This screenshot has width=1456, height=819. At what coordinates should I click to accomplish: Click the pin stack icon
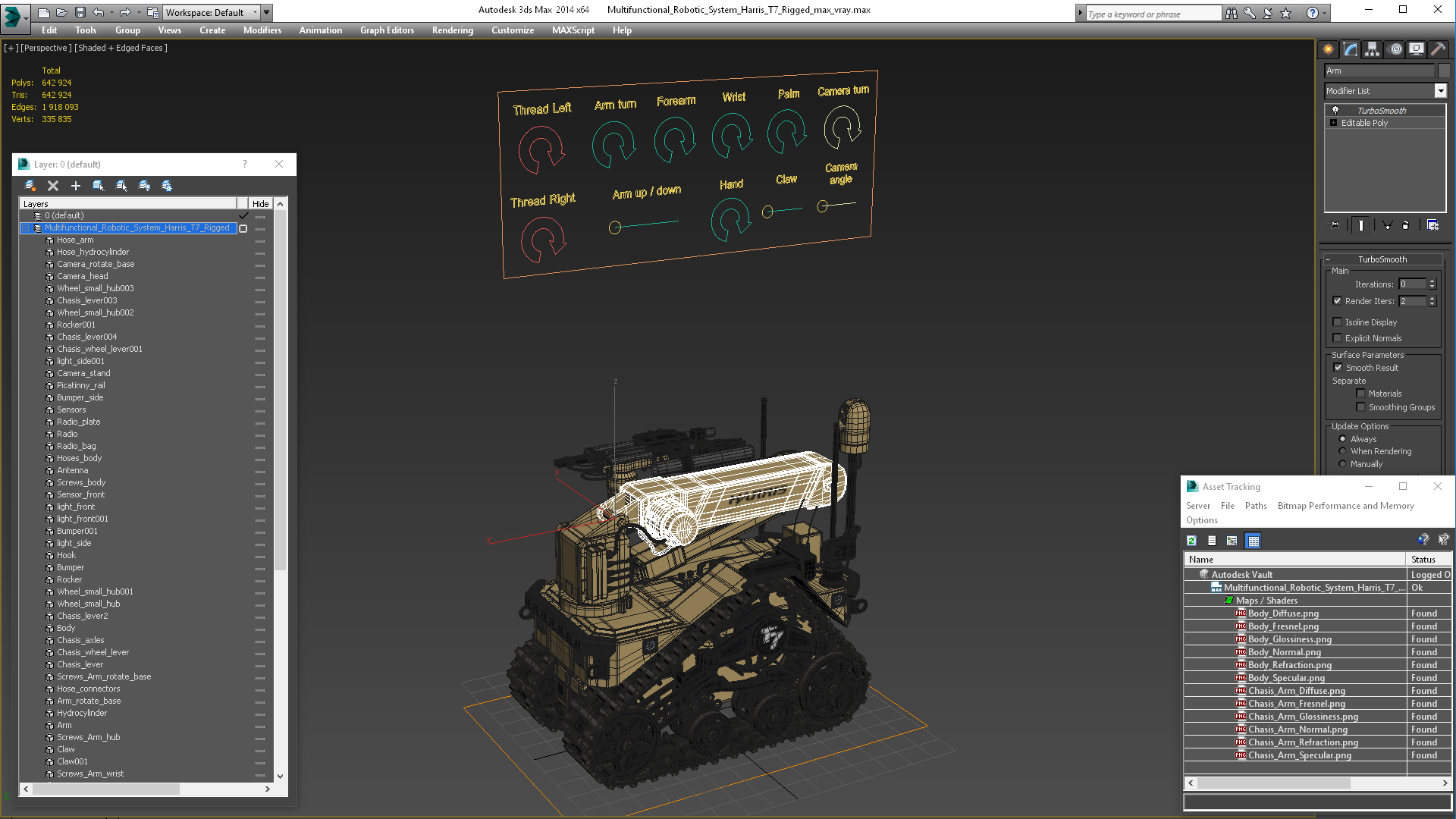(1335, 225)
